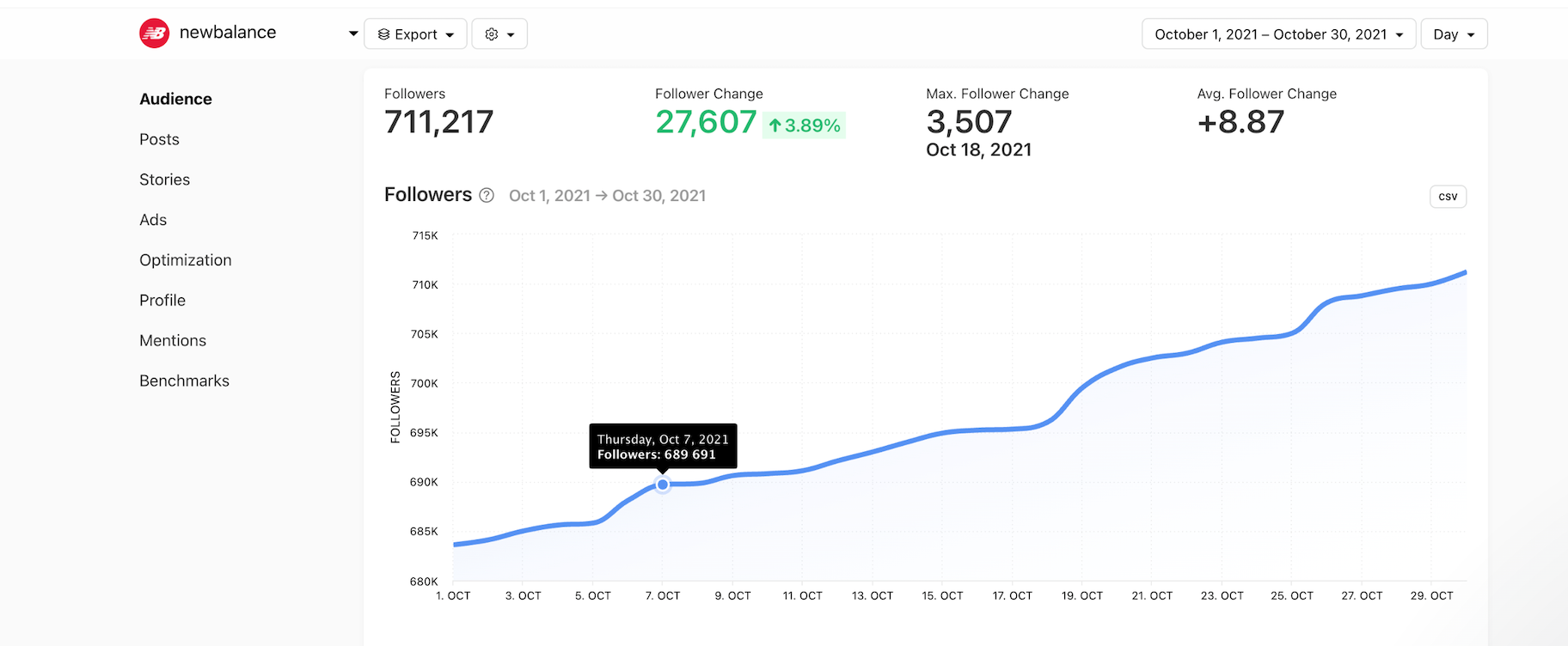Download chart data with csv button
The height and width of the screenshot is (646, 1568).
(1448, 197)
